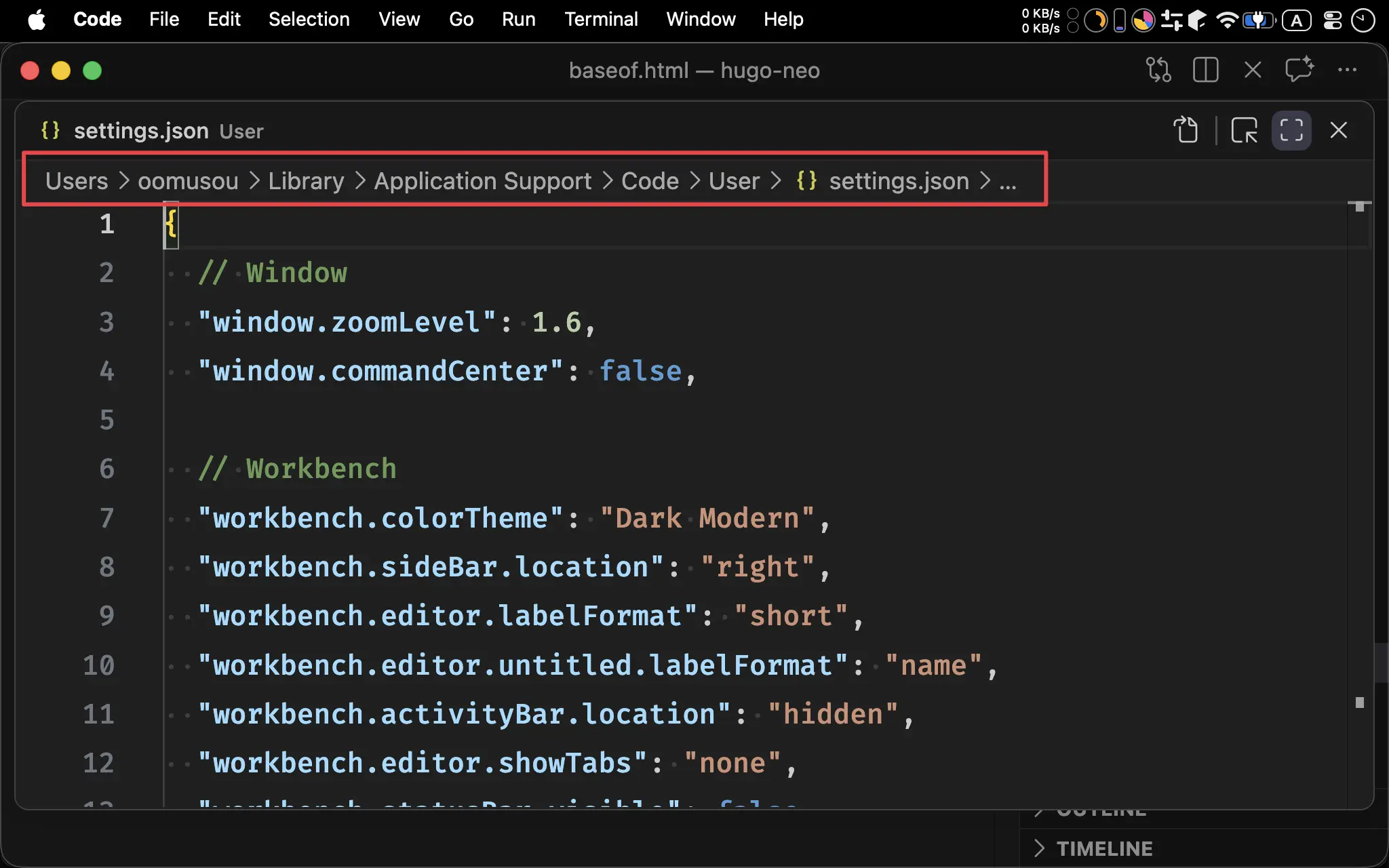Toggle maximize for the modal editor
The height and width of the screenshot is (868, 1389).
[1291, 130]
